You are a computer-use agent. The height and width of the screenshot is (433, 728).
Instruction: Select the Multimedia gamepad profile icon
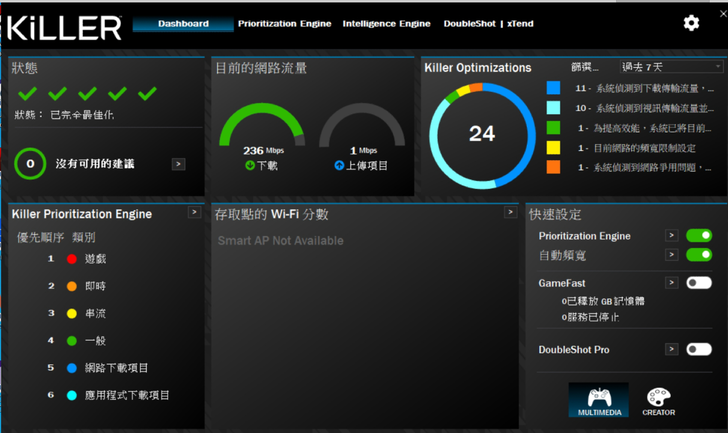pos(599,400)
